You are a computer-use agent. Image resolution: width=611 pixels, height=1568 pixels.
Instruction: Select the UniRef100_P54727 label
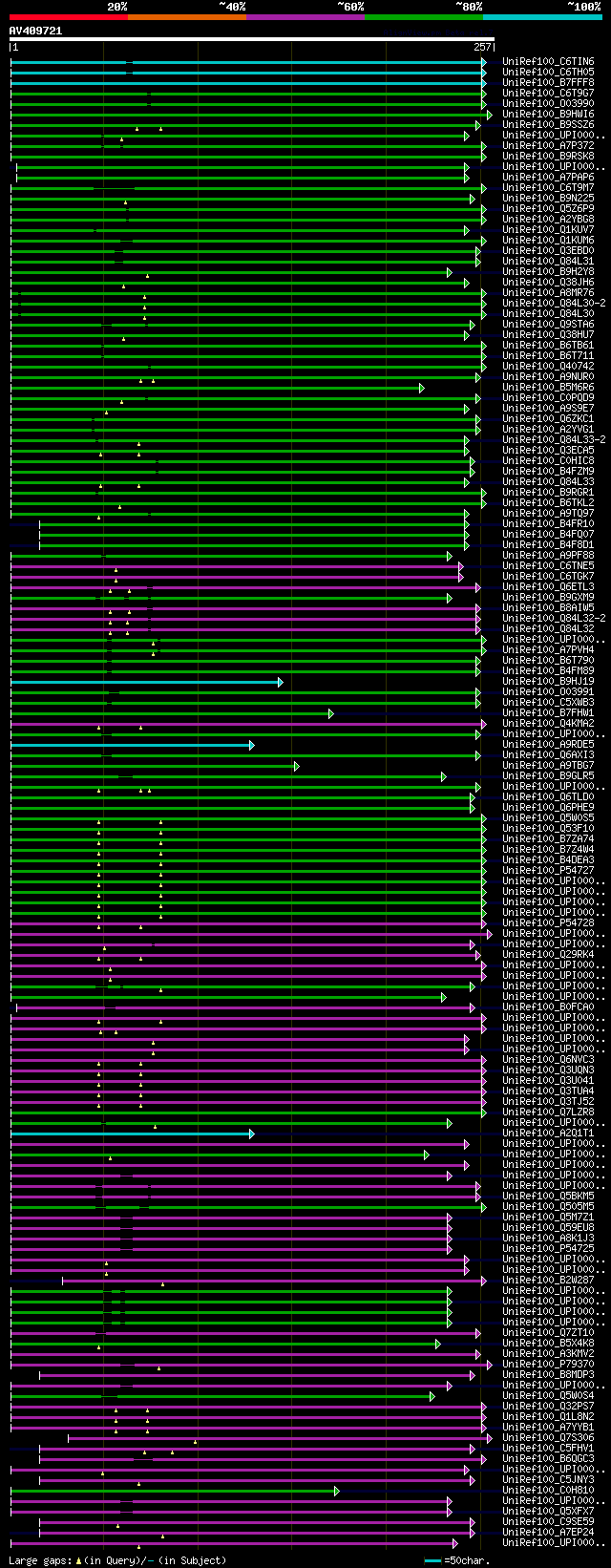tap(548, 871)
